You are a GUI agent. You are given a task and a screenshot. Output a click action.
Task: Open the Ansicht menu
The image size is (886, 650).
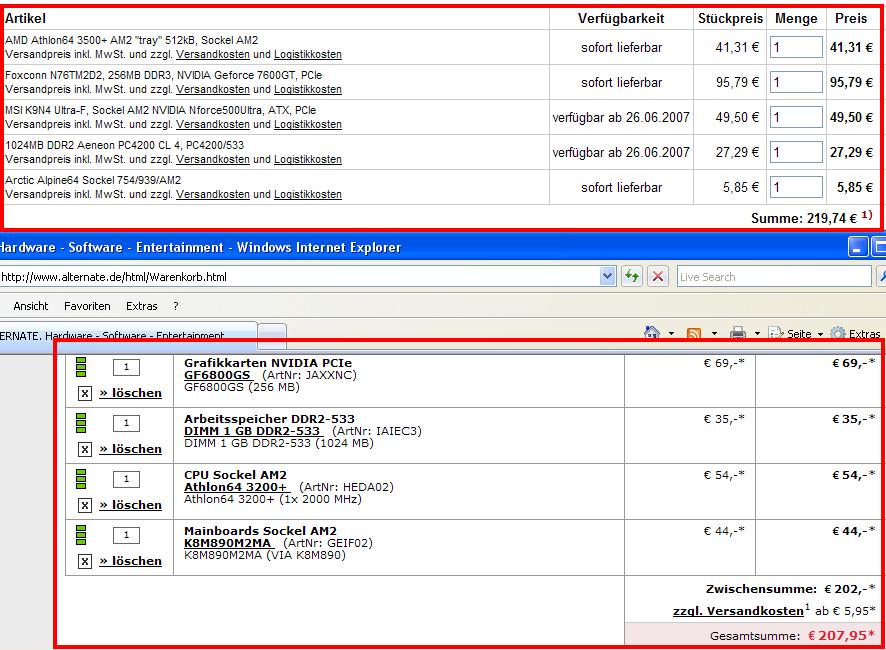[x=31, y=306]
